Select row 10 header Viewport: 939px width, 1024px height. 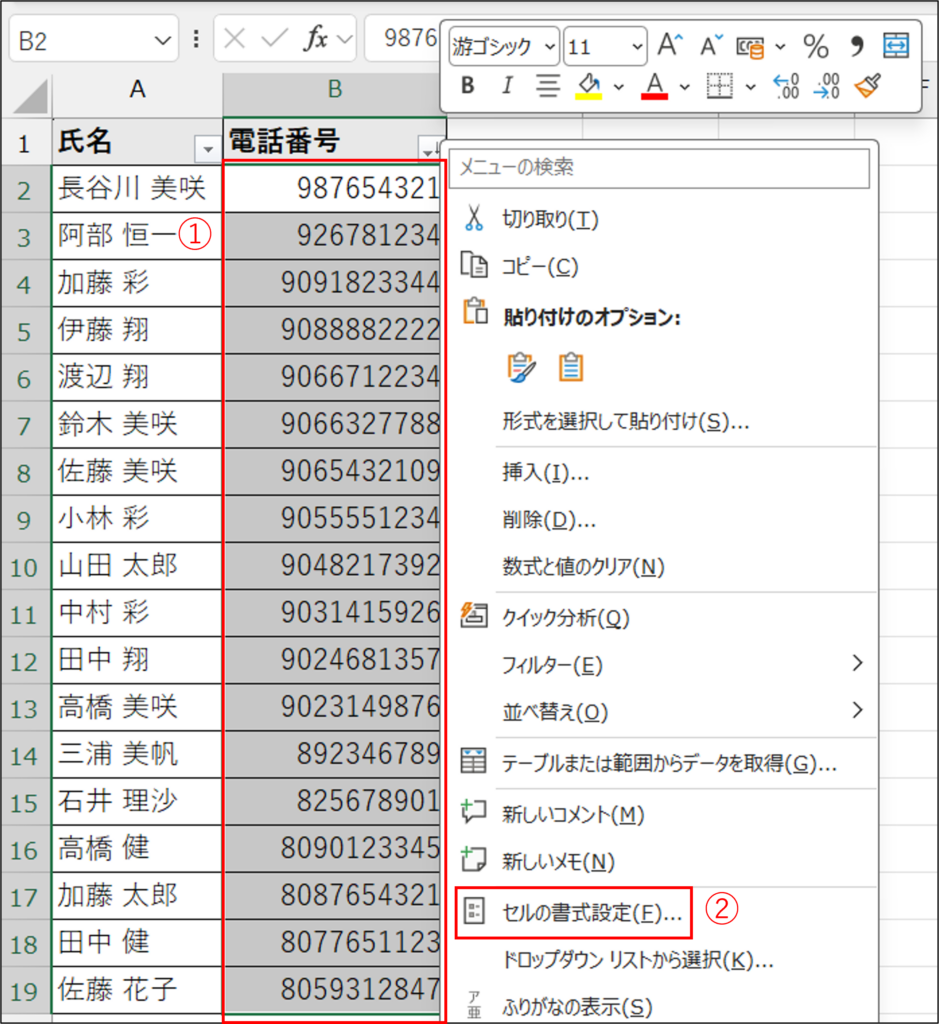[x=24, y=566]
